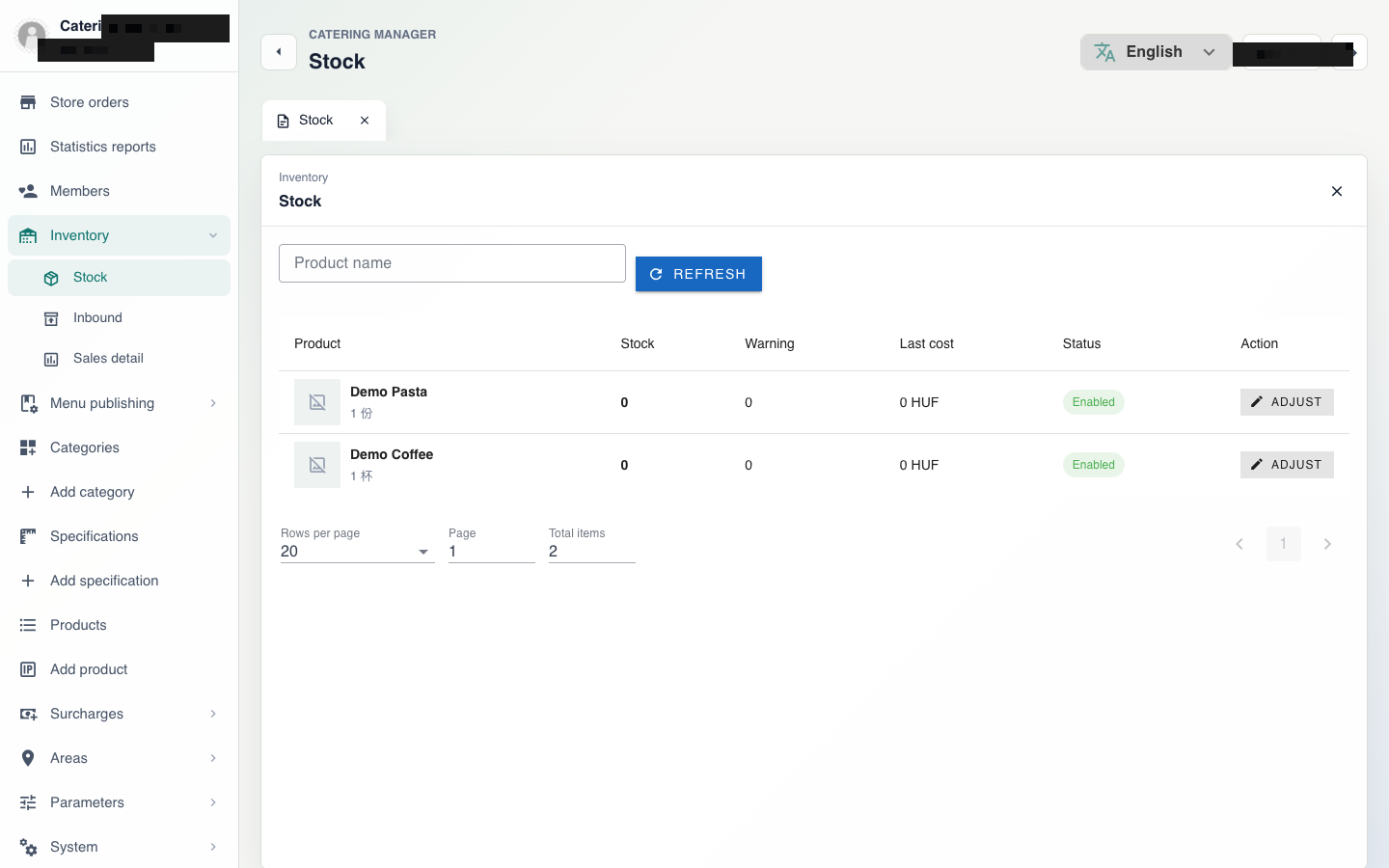Viewport: 1389px width, 868px height.
Task: Click the Members people icon
Action: (x=28, y=191)
